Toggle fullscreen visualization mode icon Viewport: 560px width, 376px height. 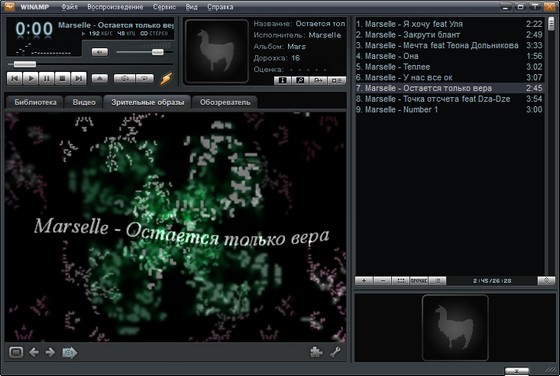tap(16, 352)
